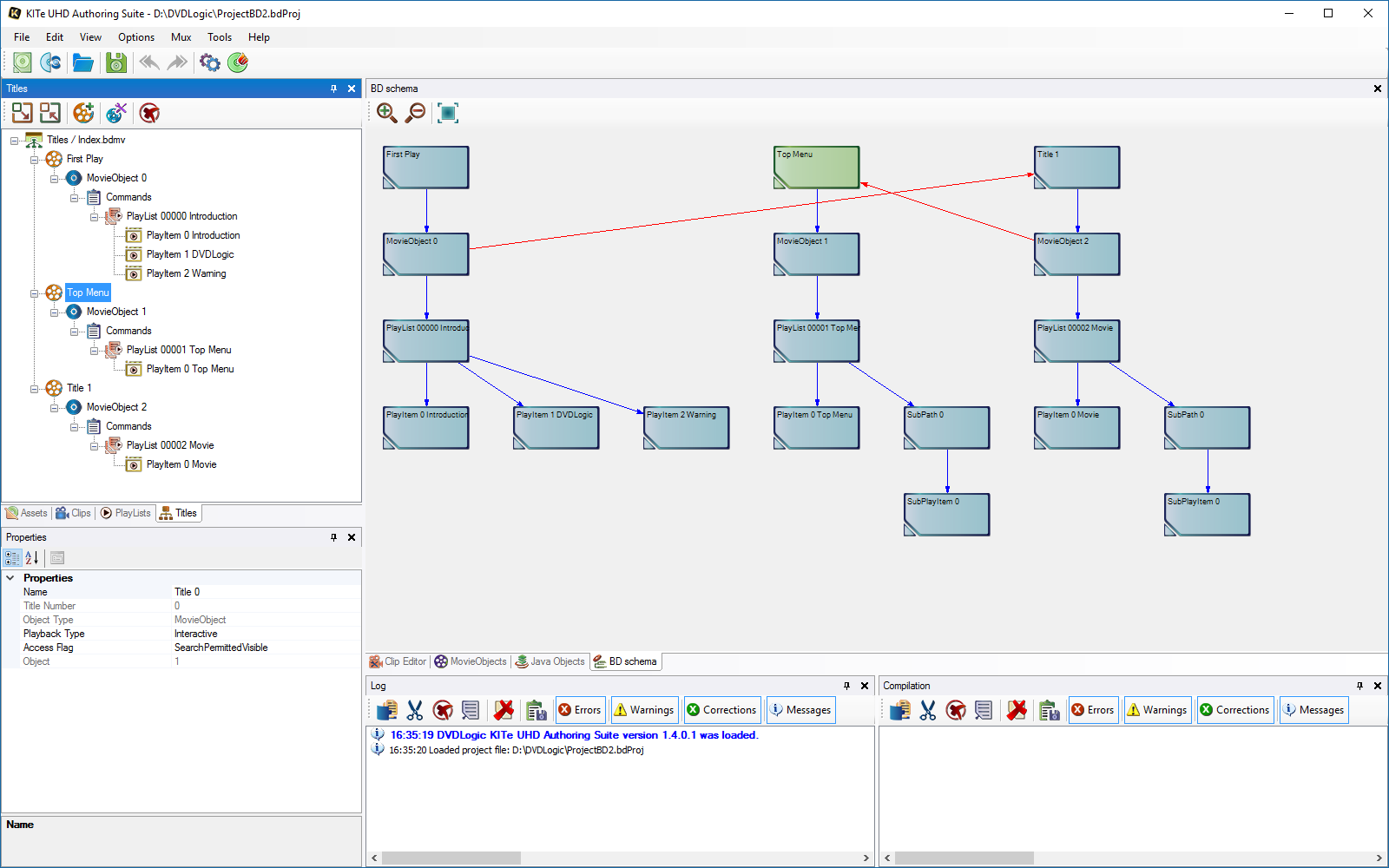Select PlayItem 1 DVDLogic in the tree
The image size is (1389, 868).
pyautogui.click(x=189, y=254)
